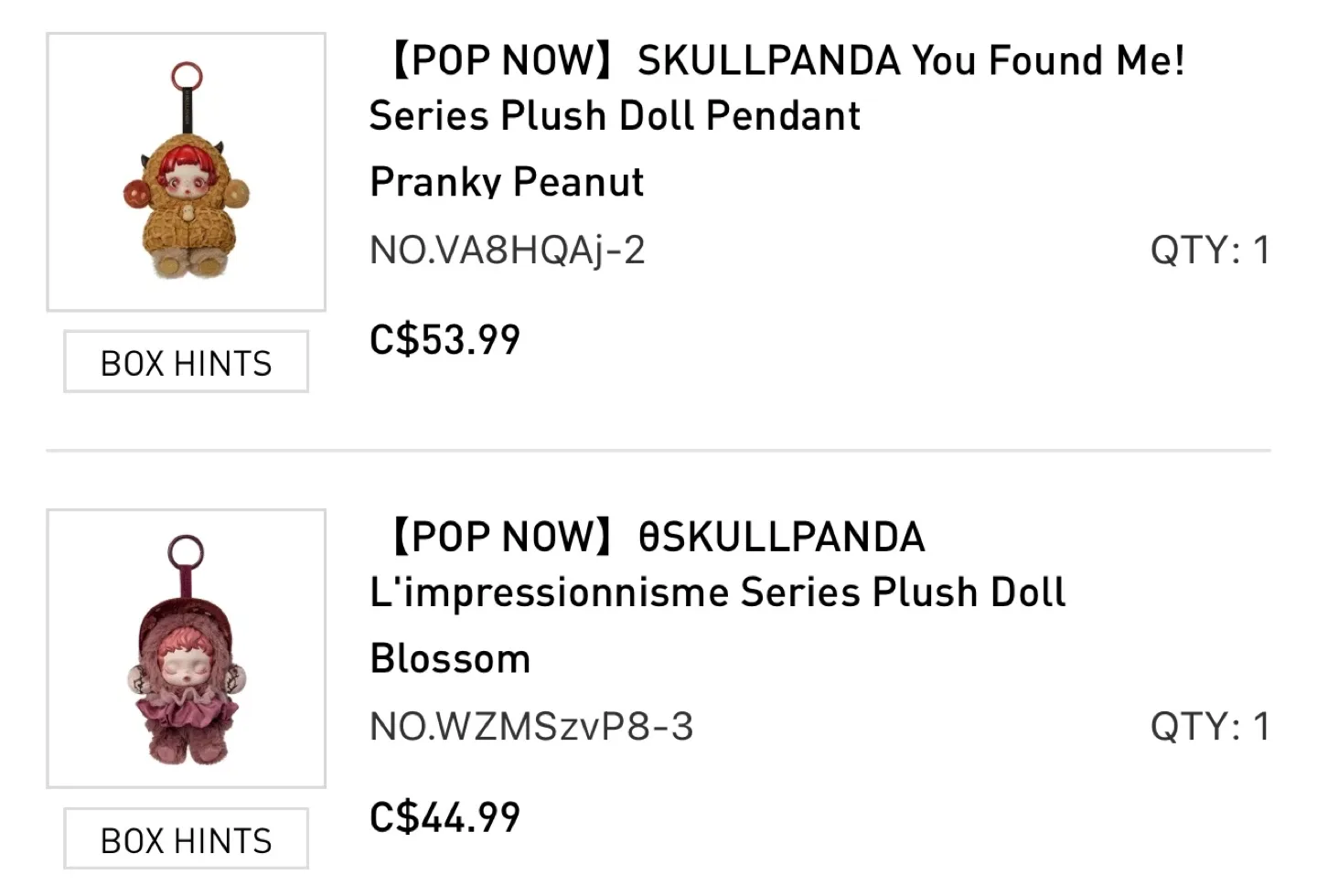
Task: Click the purple keyring on Blossom image
Action: [186, 549]
